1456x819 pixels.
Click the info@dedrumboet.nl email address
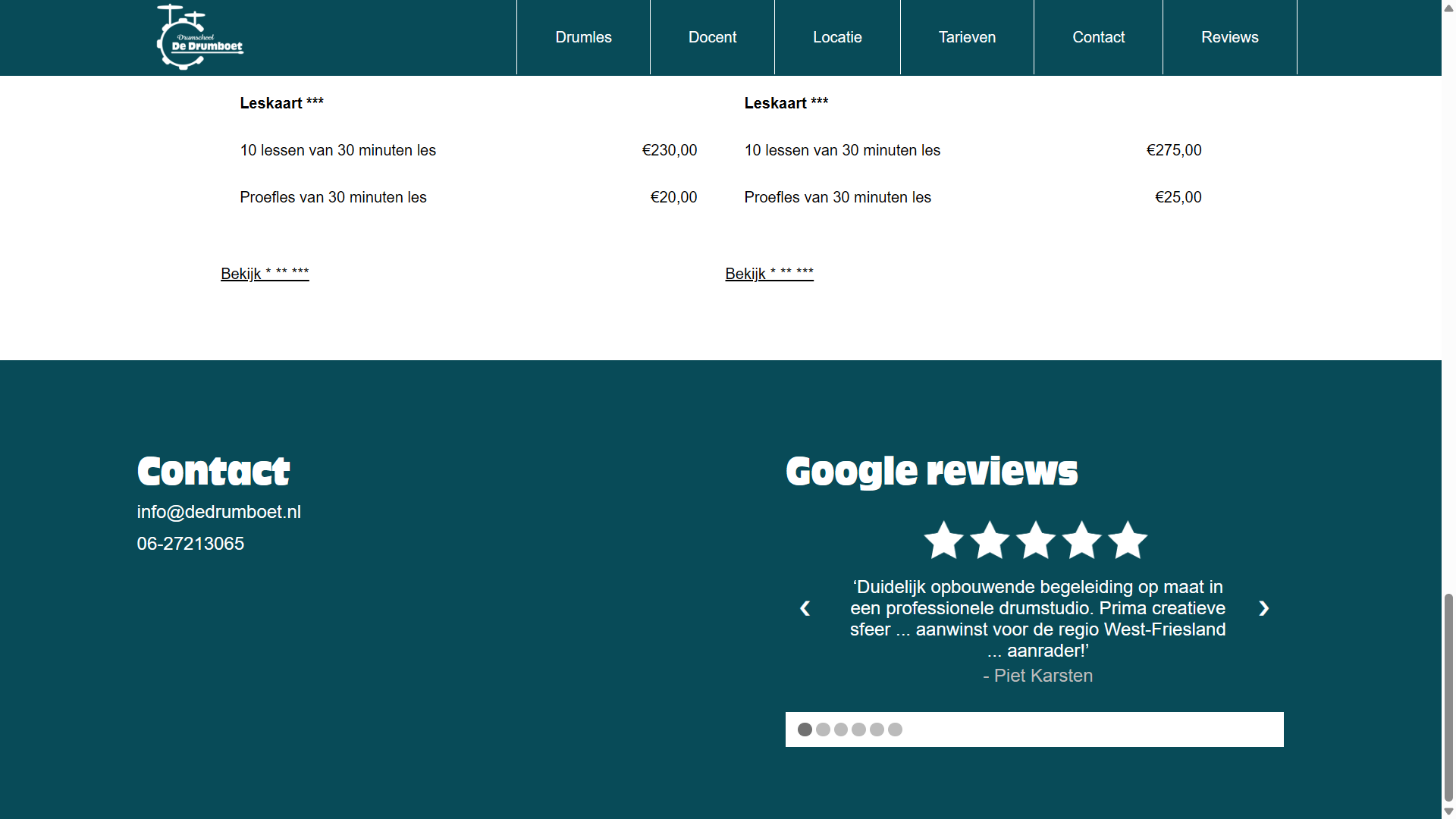pos(219,512)
